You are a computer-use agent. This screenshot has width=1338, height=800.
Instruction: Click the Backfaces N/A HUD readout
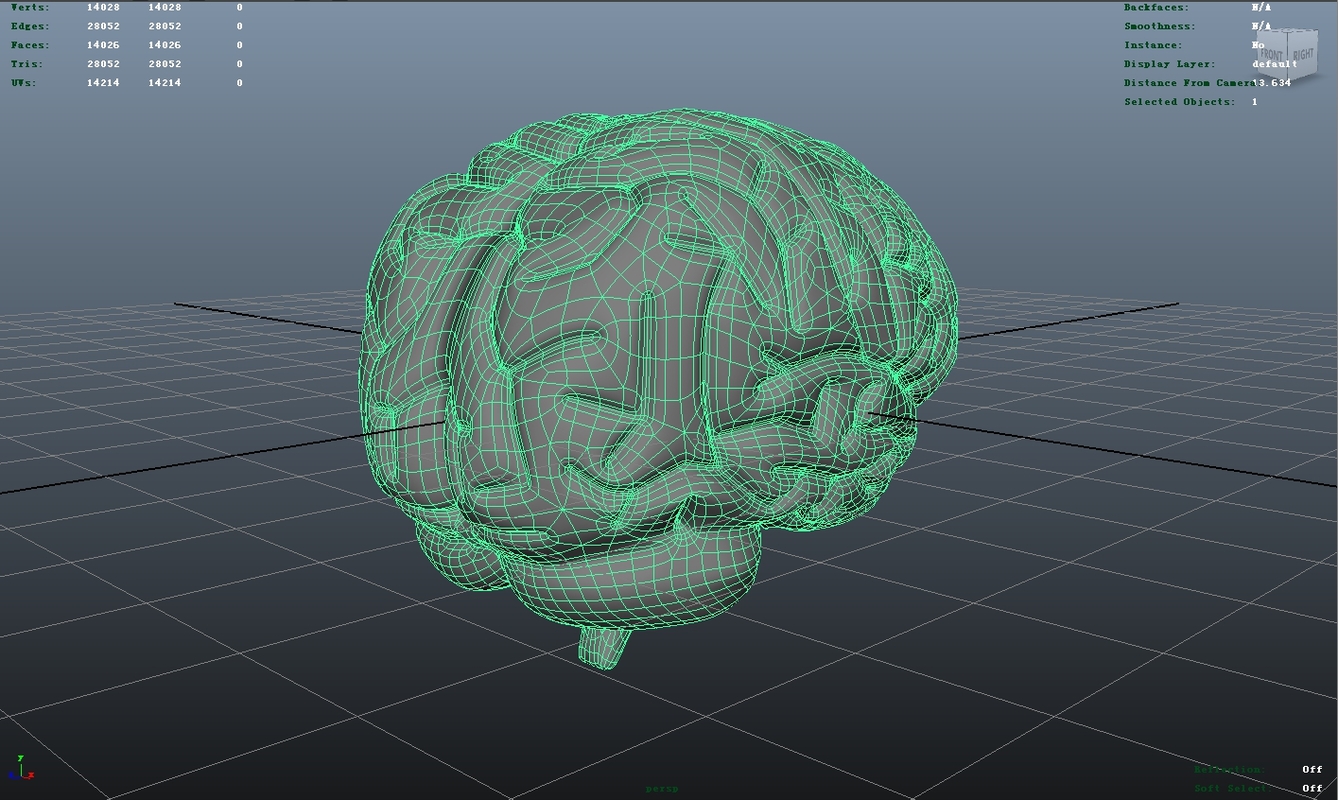coord(1200,7)
